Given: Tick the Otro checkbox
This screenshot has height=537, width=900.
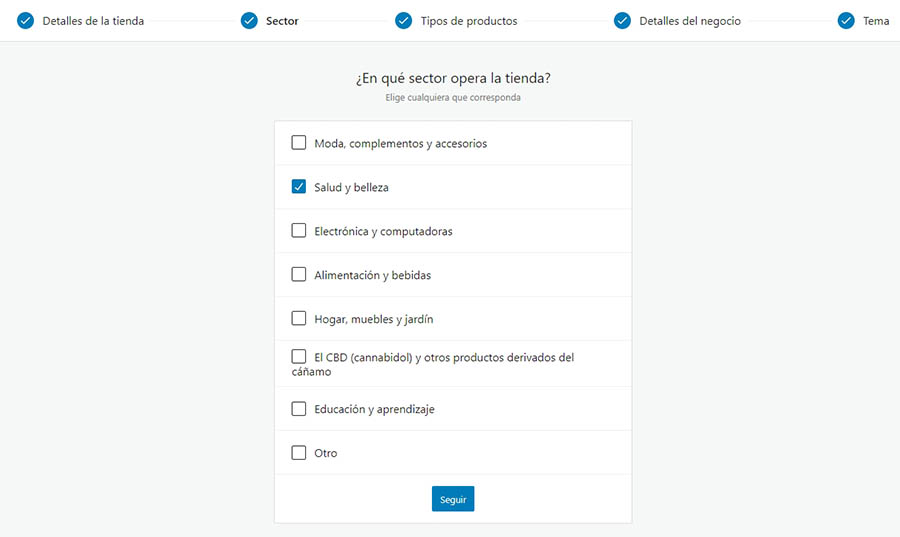Looking at the screenshot, I should tap(299, 452).
